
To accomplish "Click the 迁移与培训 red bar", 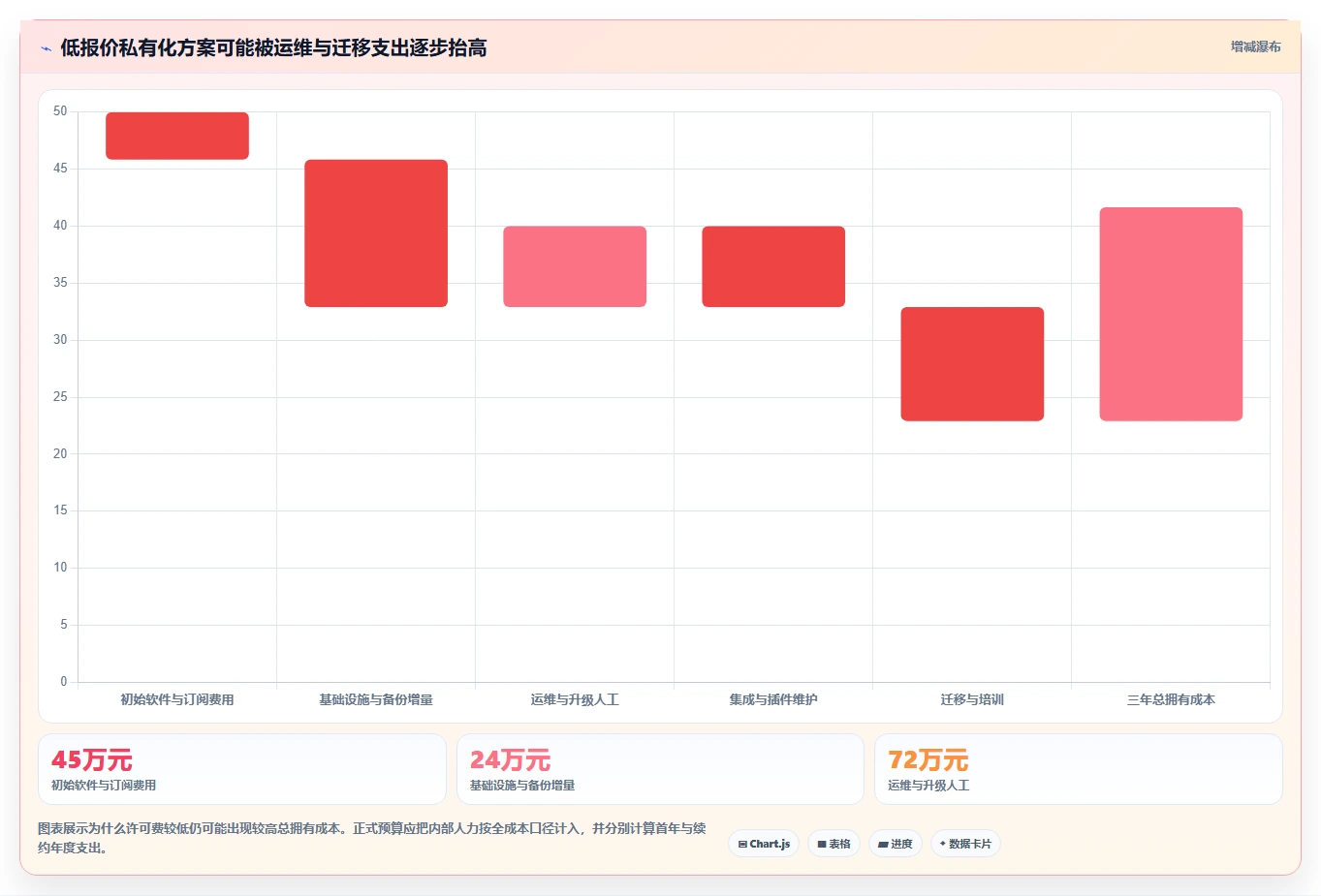I will click(972, 364).
